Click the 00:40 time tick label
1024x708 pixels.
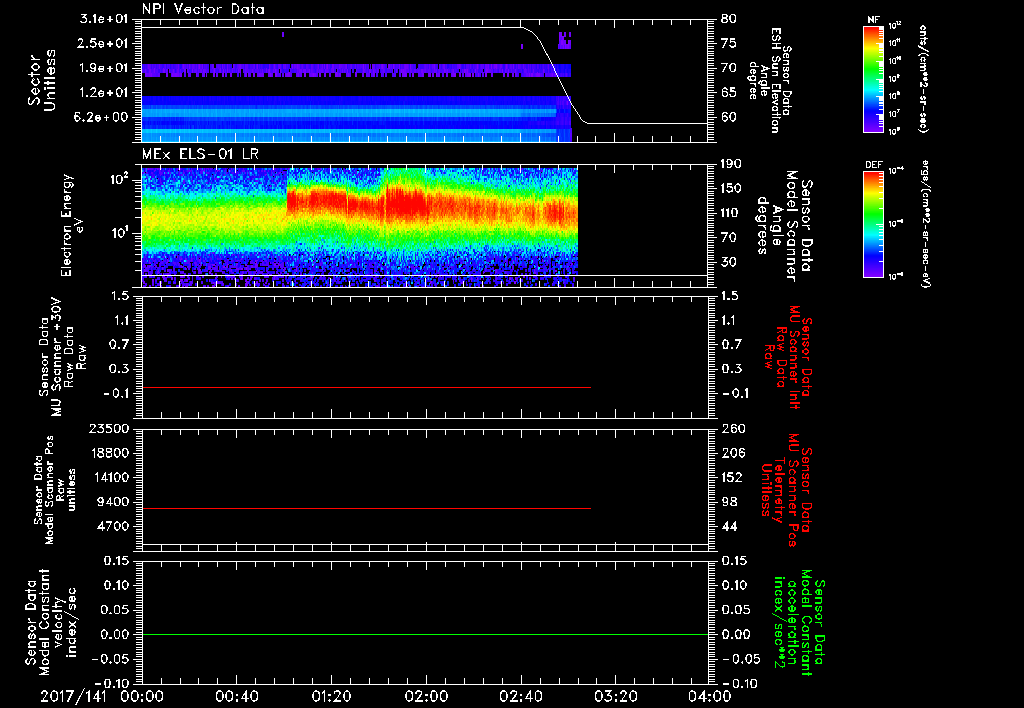click(236, 696)
